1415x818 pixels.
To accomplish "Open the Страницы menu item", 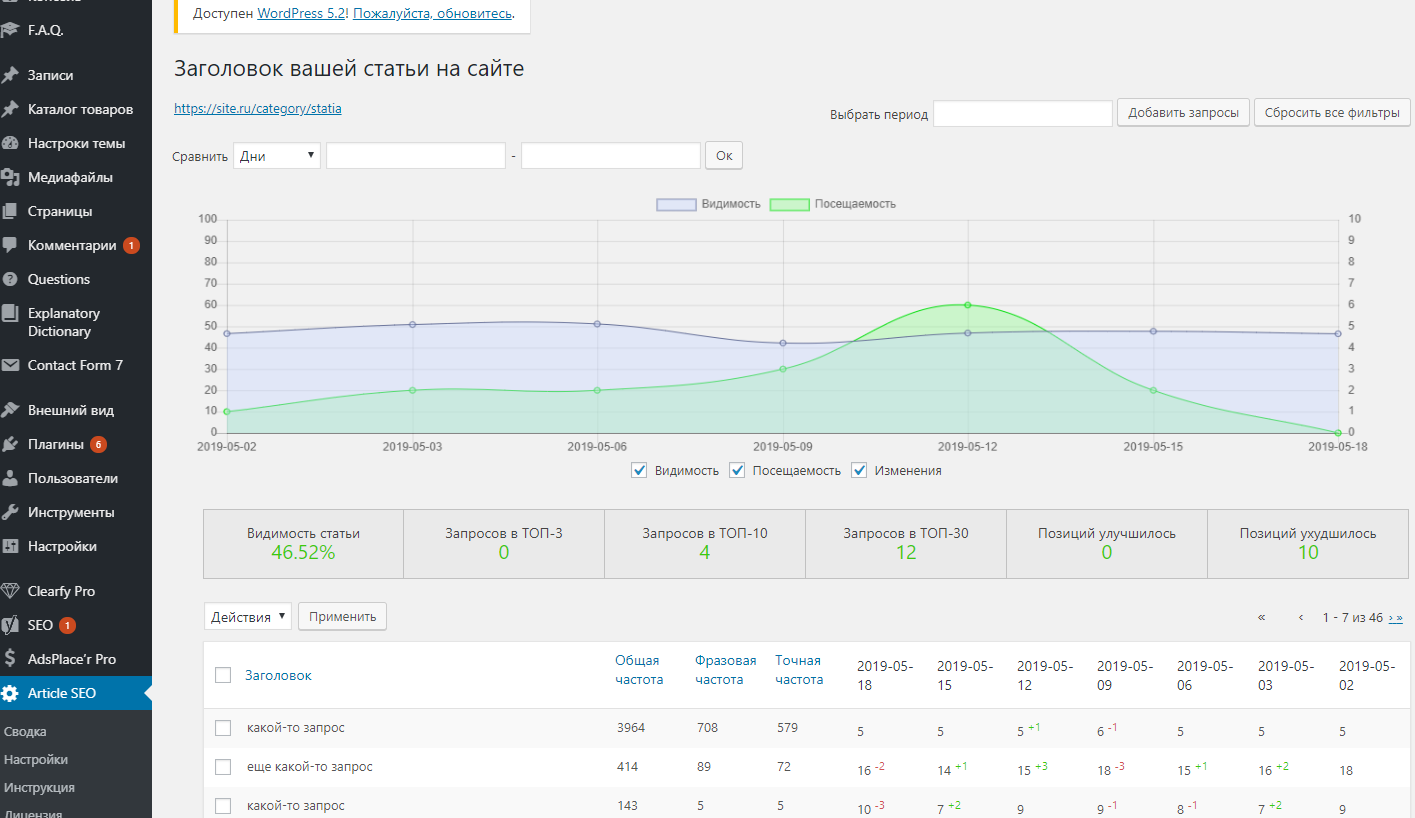I will click(x=60, y=211).
